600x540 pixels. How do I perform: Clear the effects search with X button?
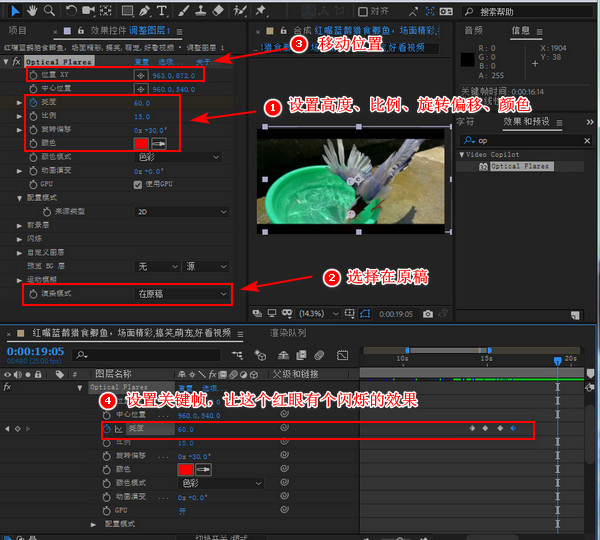coord(587,141)
